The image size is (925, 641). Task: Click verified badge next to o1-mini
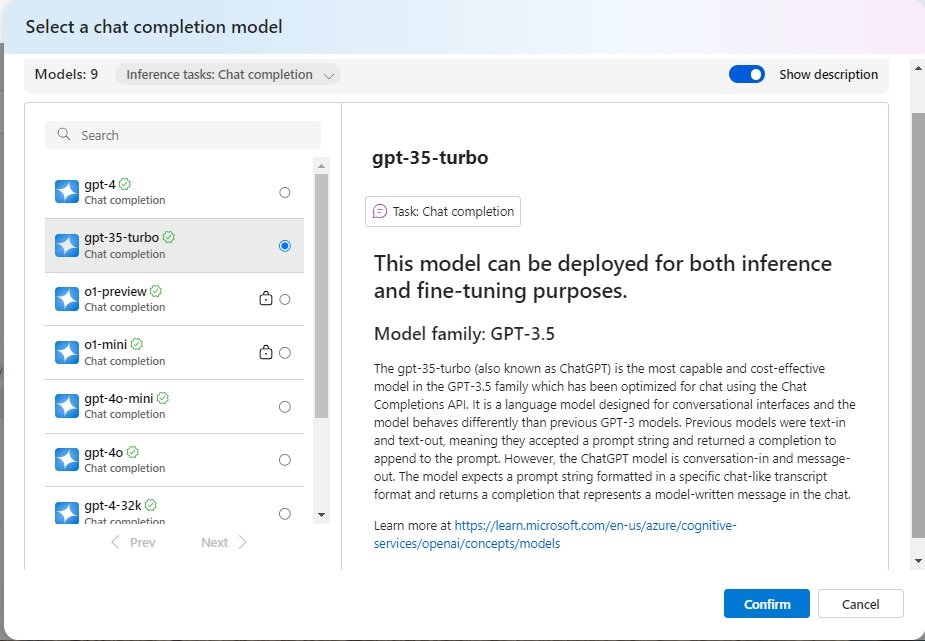click(137, 344)
